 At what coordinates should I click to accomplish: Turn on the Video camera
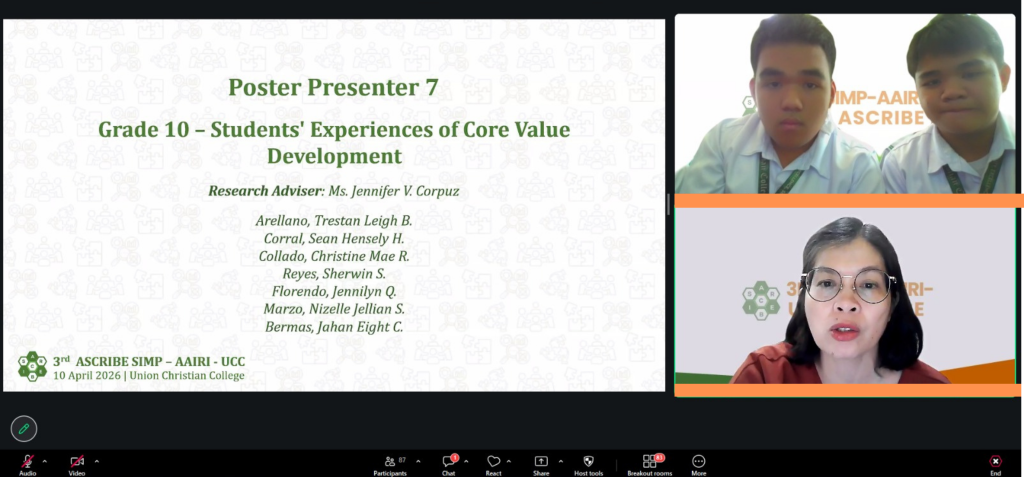(77, 461)
